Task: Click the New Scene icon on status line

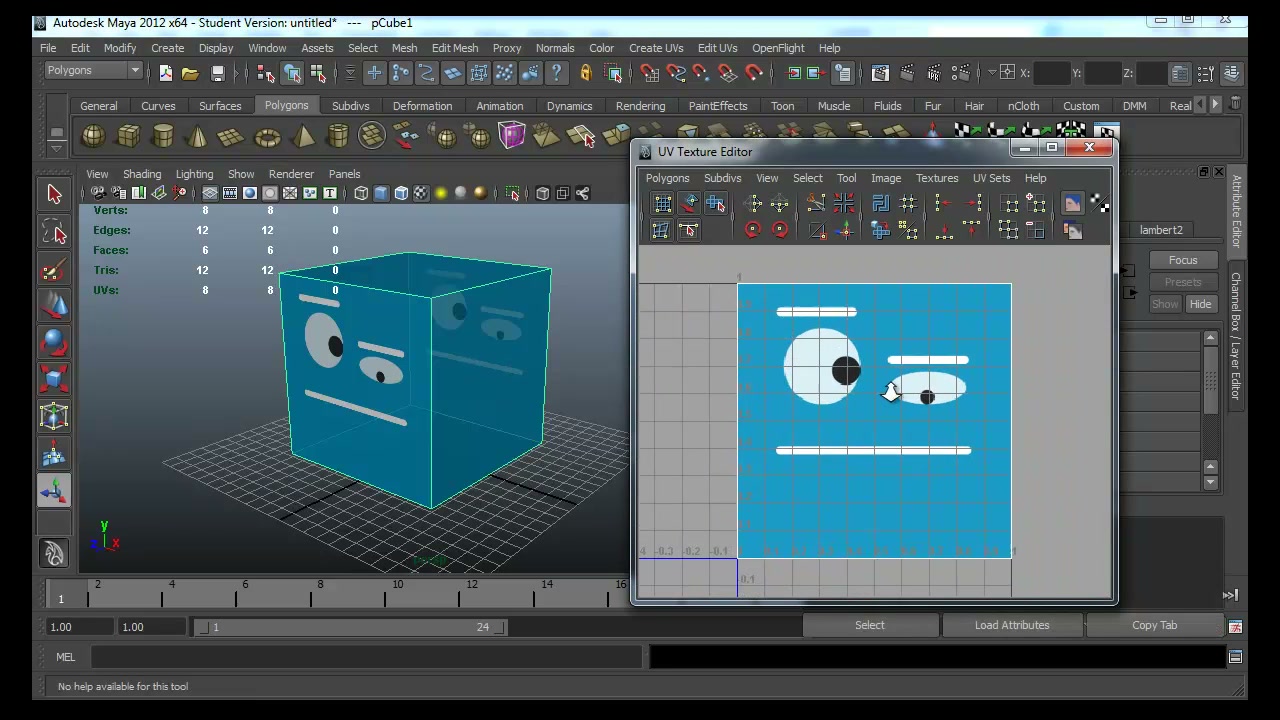Action: [165, 73]
